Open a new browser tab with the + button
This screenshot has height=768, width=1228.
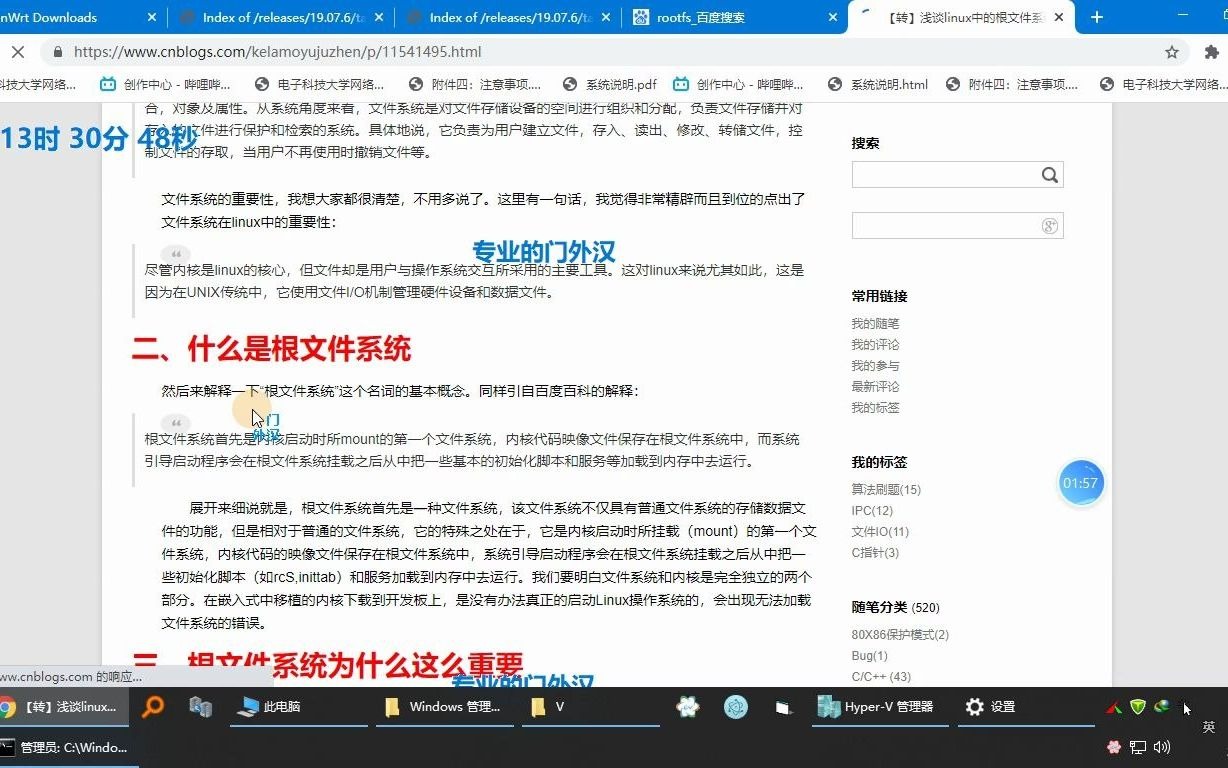1096,17
